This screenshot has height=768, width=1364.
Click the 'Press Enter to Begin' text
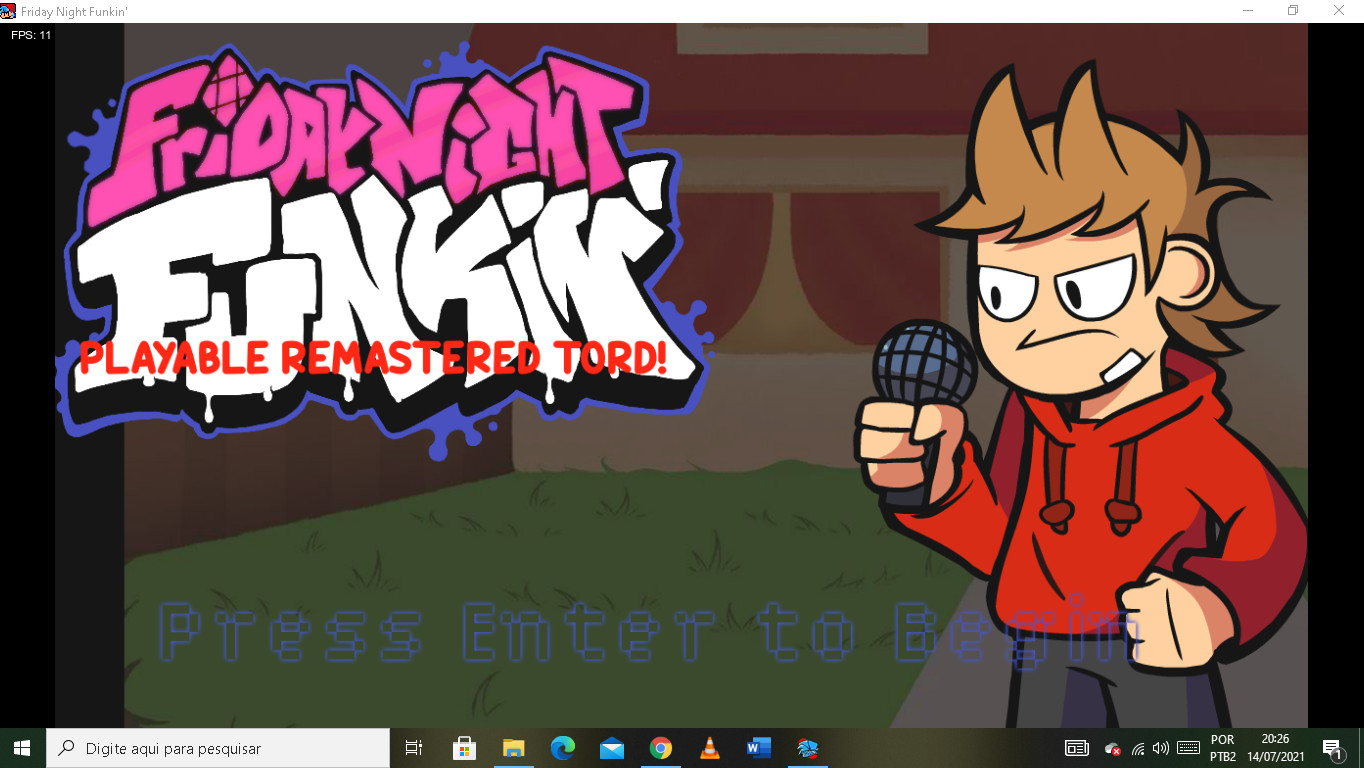pos(650,632)
